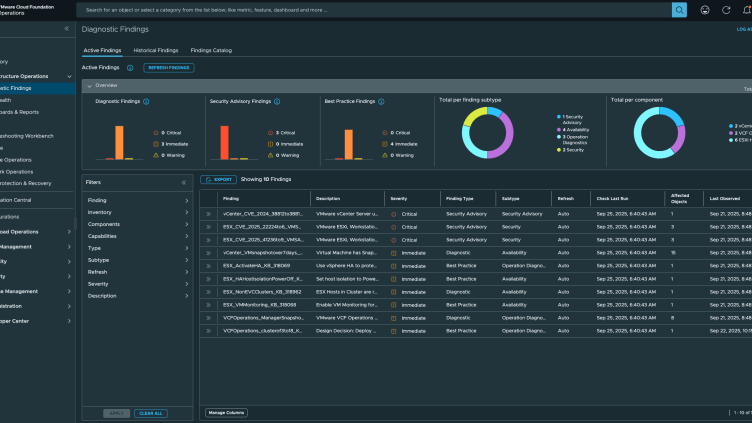
Task: Open finding ESX_CVE_2025_22224to6_VMS
Action: (x=262, y=227)
